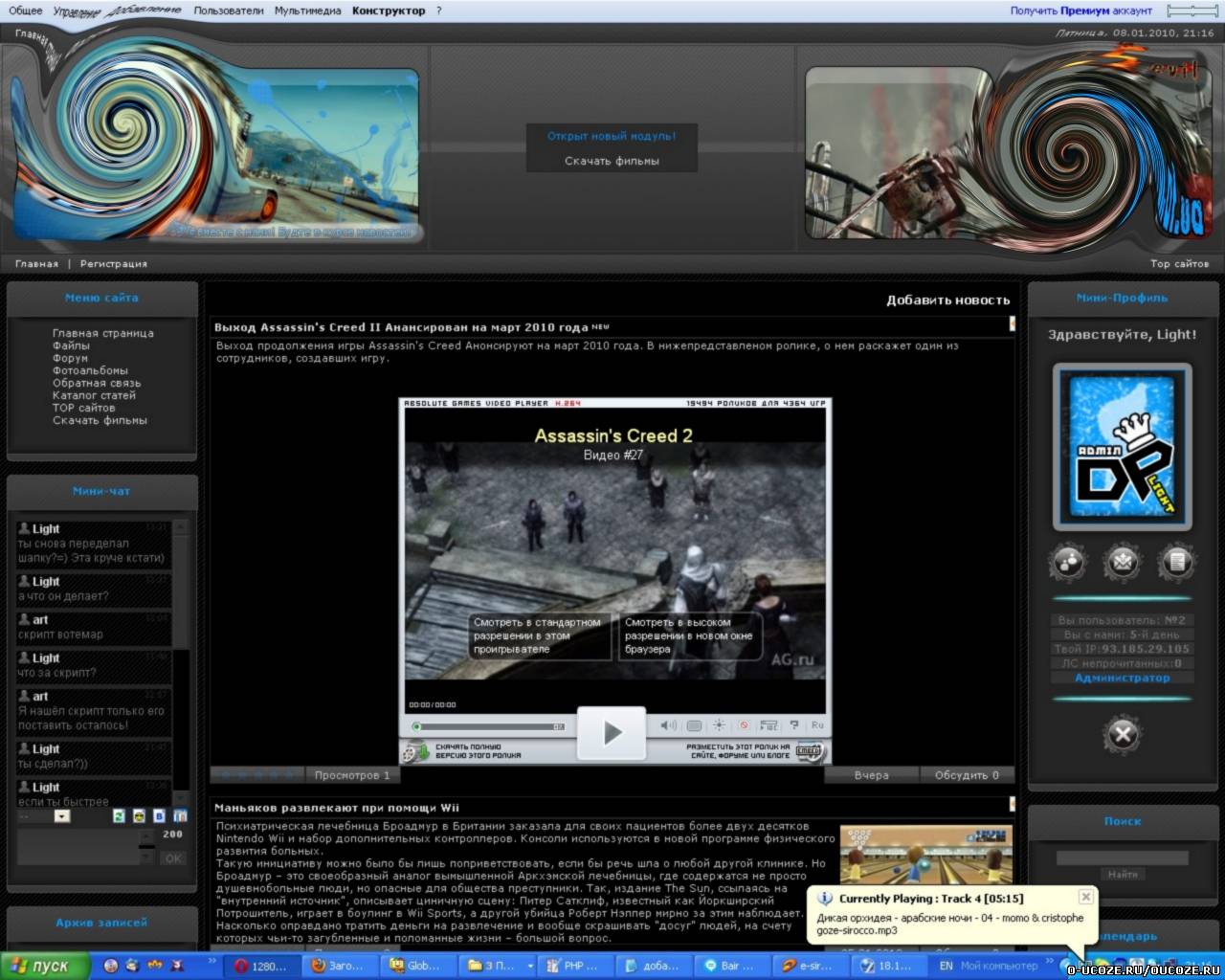This screenshot has width=1225, height=980.
Task: Toggle fullscreen in the video player
Action: [x=694, y=725]
